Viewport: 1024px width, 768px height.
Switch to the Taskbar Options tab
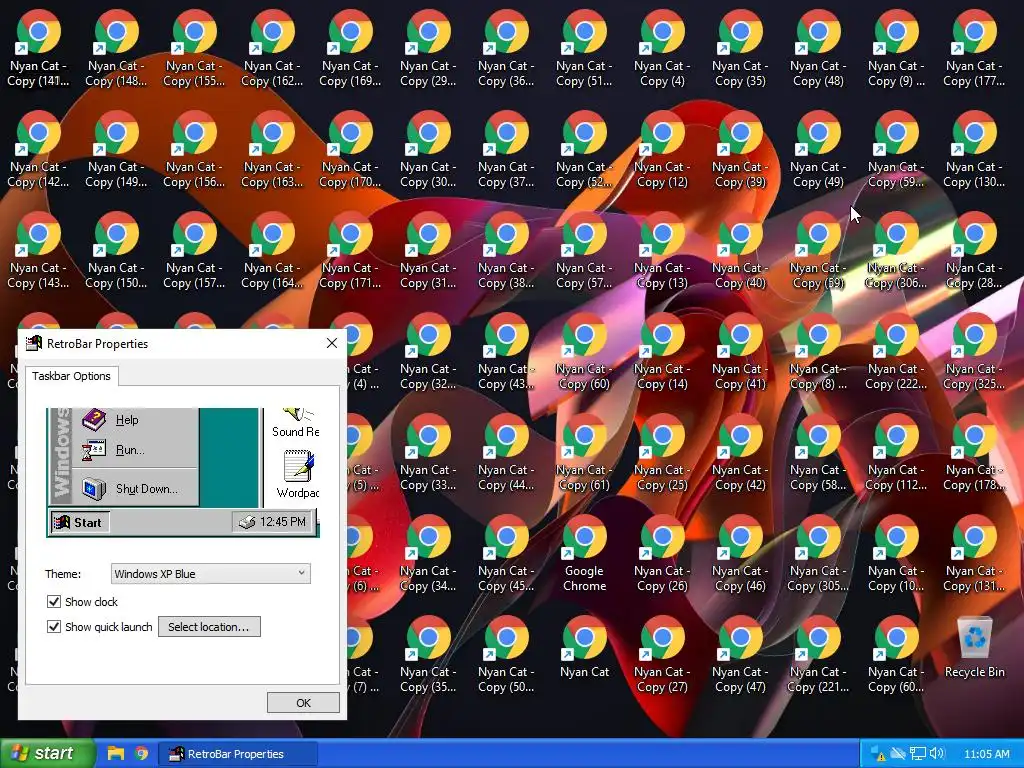coord(71,376)
